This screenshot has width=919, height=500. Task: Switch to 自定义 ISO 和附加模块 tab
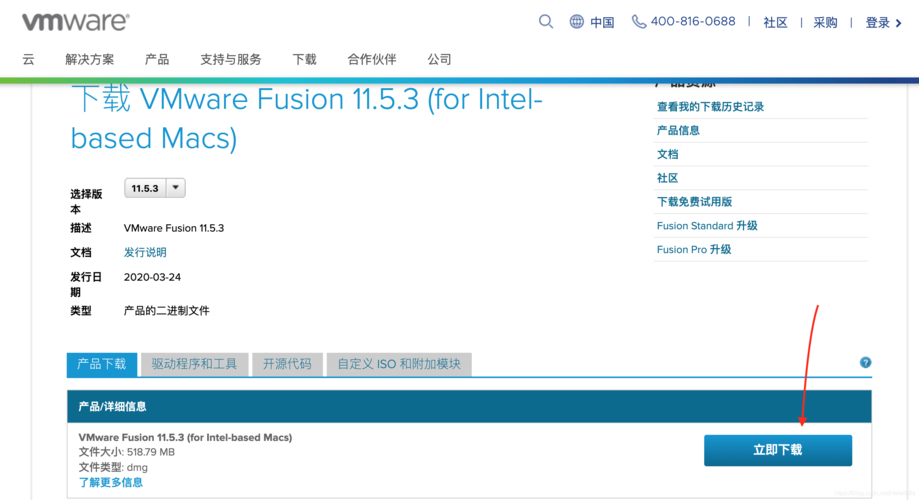tap(399, 364)
